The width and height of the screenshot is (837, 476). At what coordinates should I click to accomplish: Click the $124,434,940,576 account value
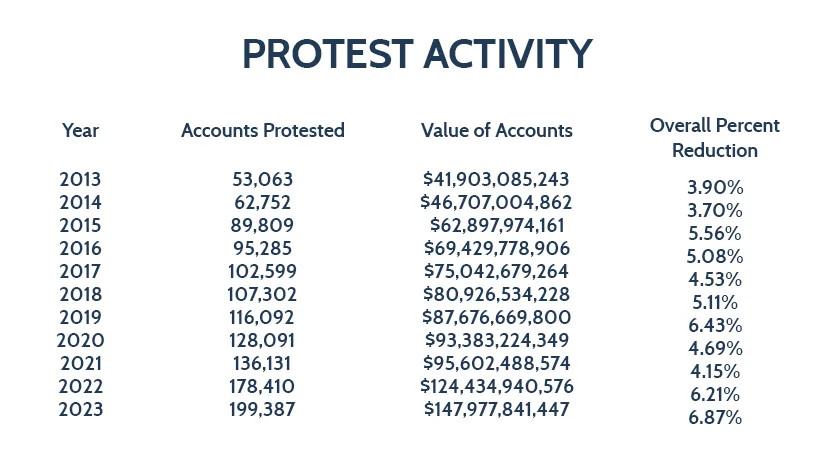point(497,386)
